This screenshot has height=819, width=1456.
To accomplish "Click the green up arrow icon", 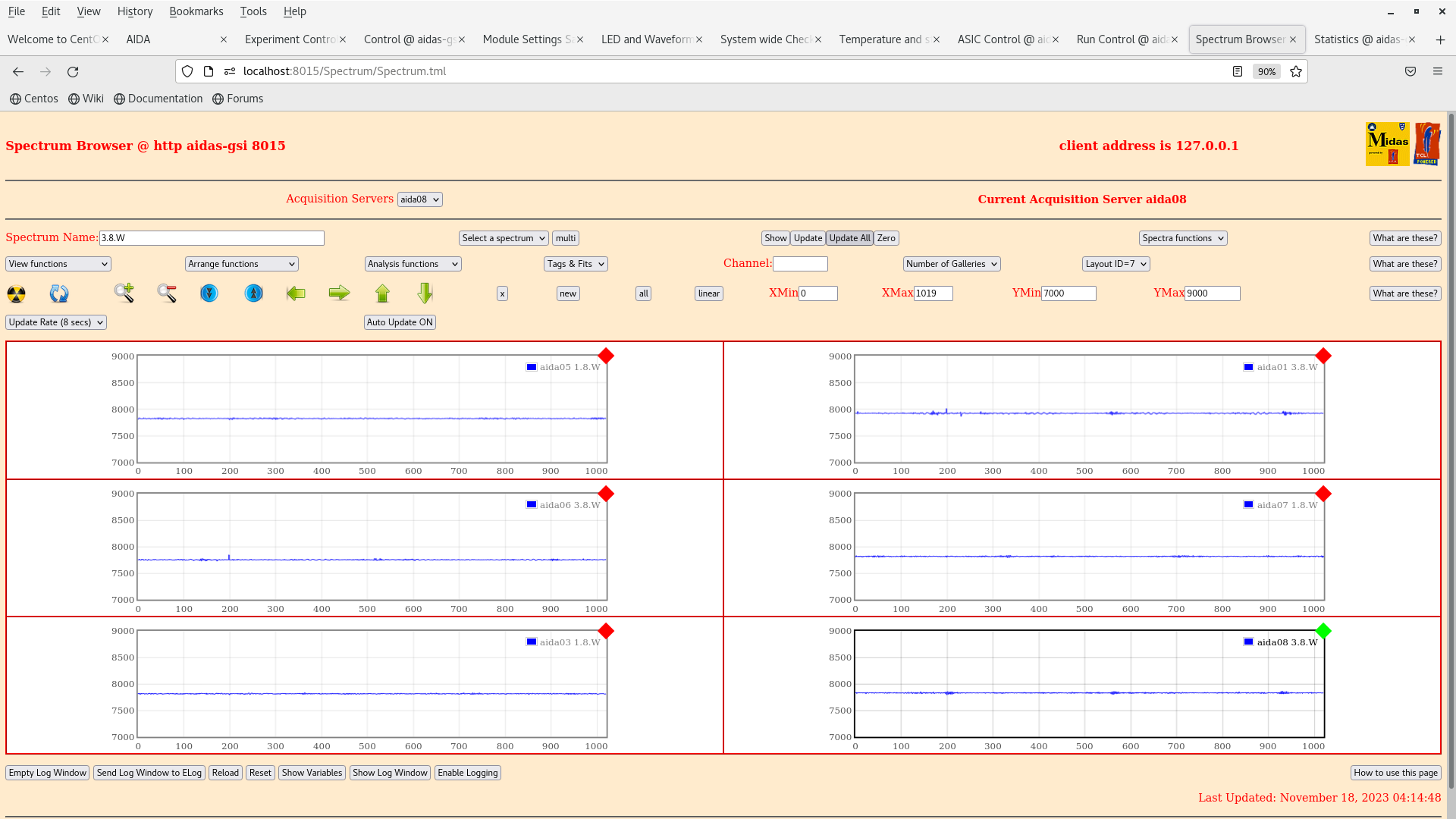I will pos(382,293).
